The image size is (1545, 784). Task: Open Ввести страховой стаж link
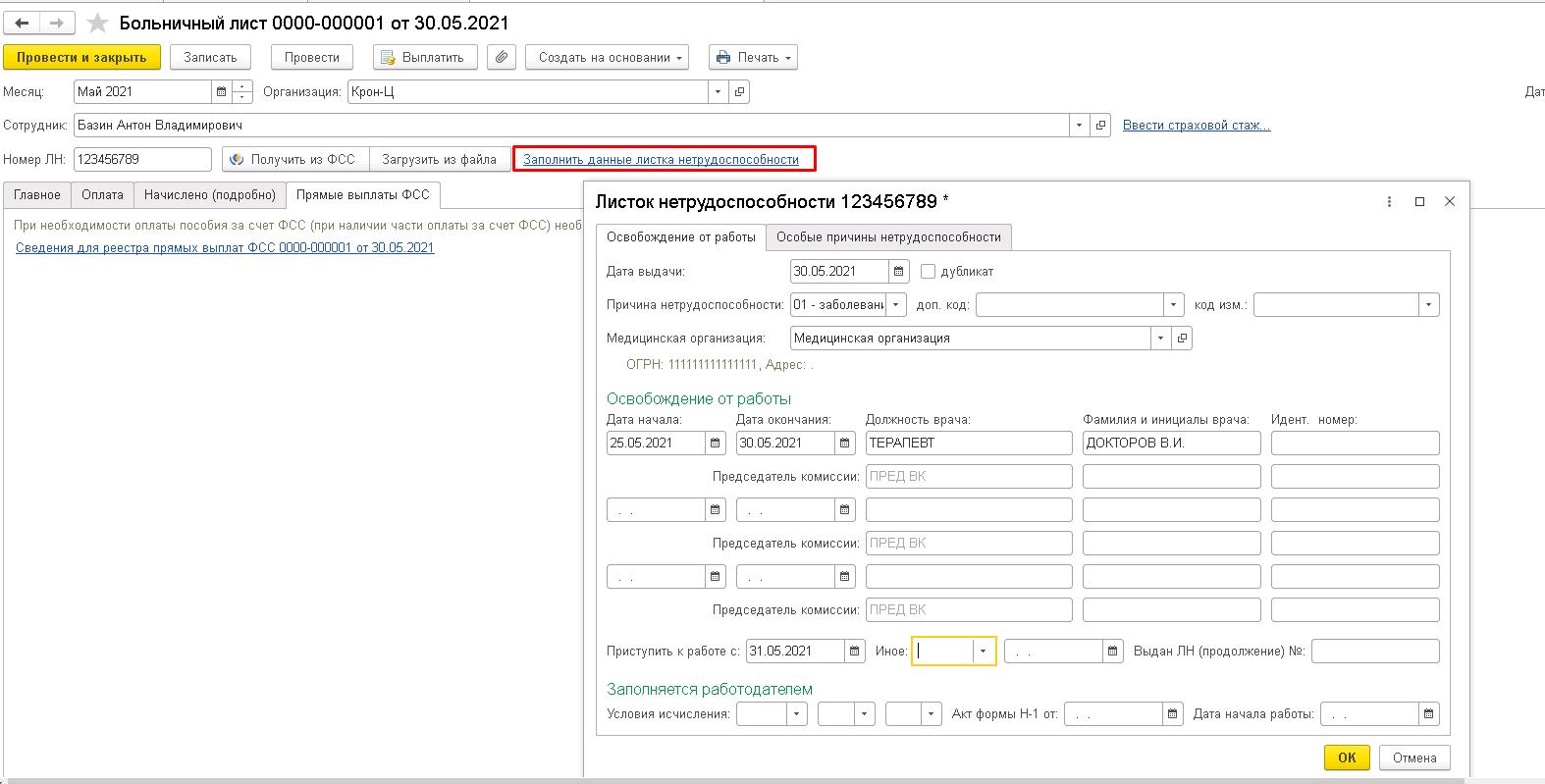click(1197, 126)
